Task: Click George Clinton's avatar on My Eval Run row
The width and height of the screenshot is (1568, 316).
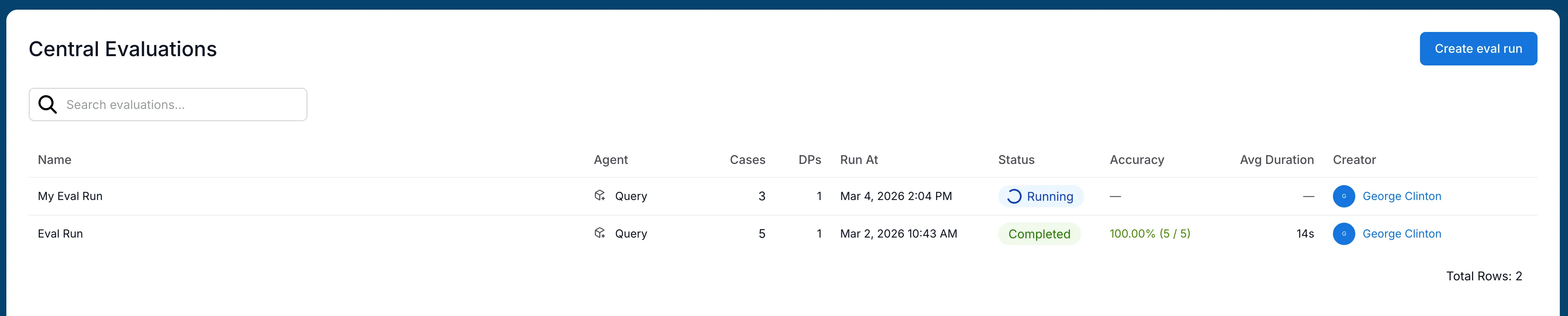Action: point(1344,196)
